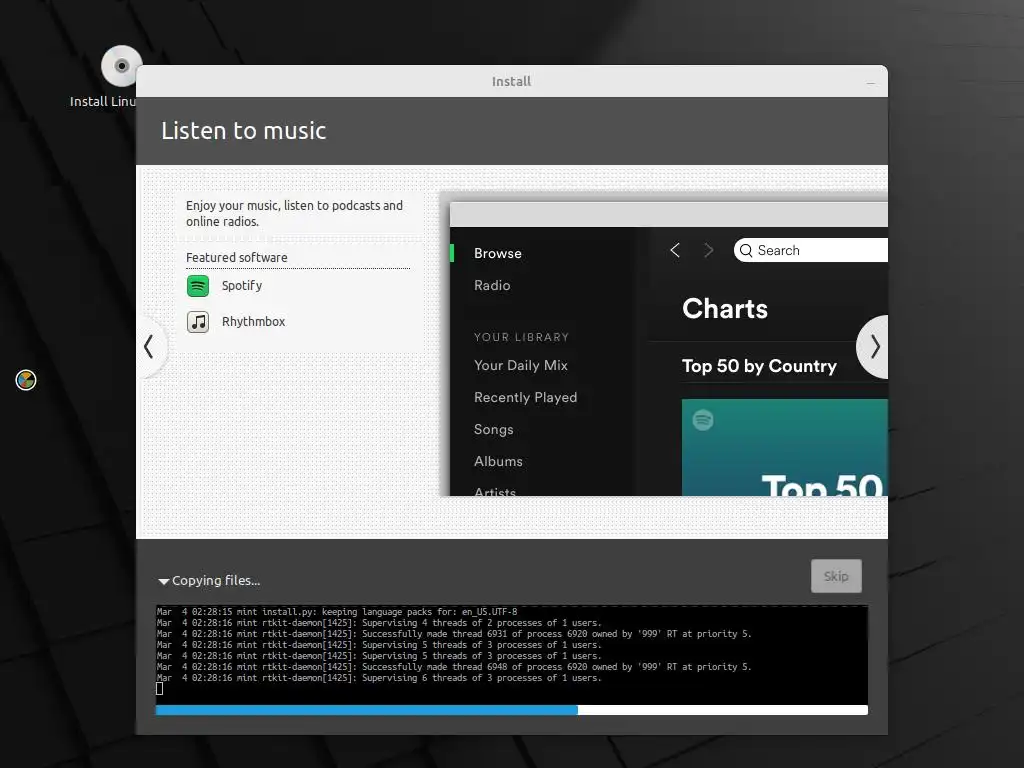Click log line about thread 6948
This screenshot has width=1024, height=768.
point(454,667)
